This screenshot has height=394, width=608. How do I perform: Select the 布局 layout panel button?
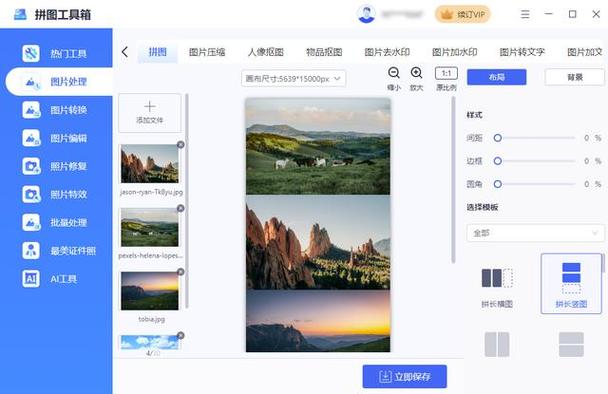[x=497, y=77]
